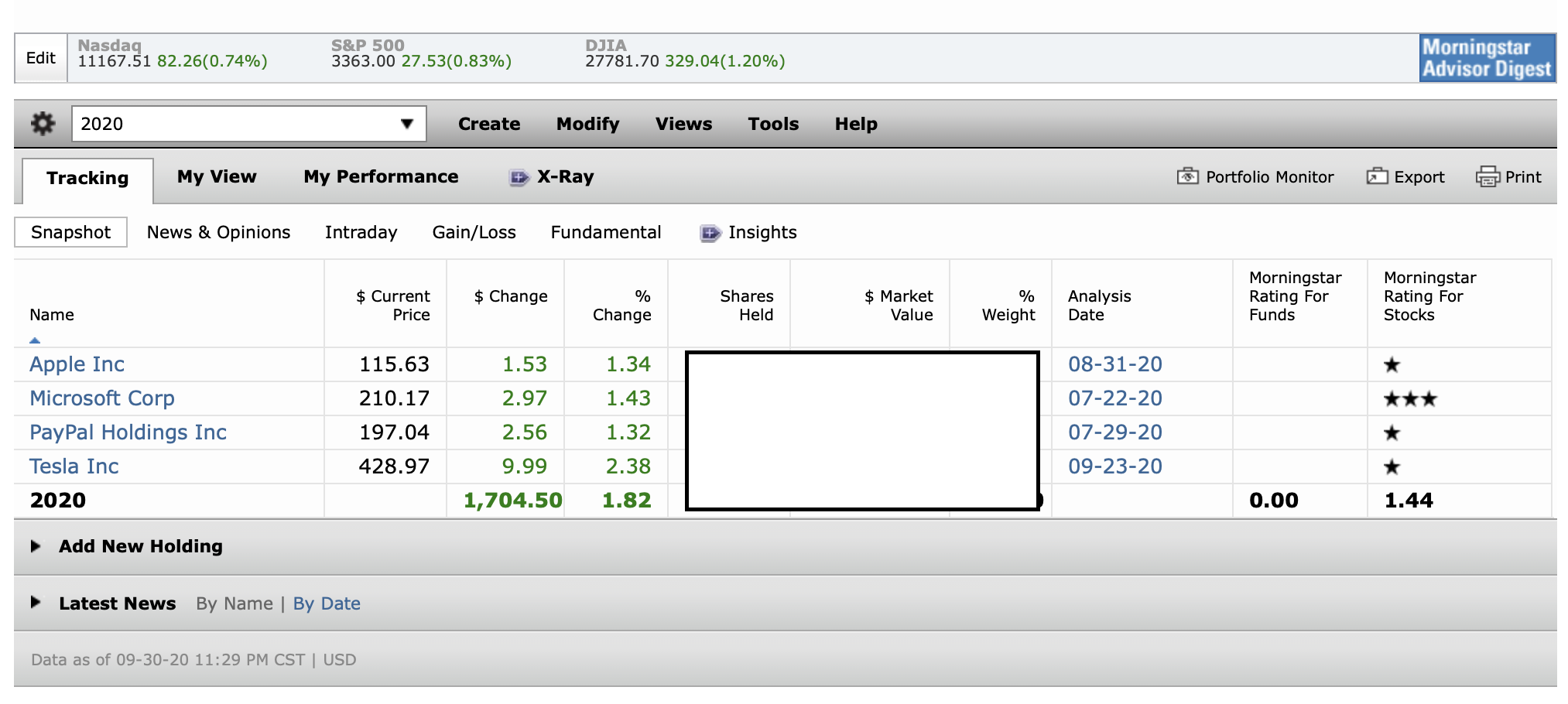Open the Microsoft Corp holding link

[x=102, y=398]
